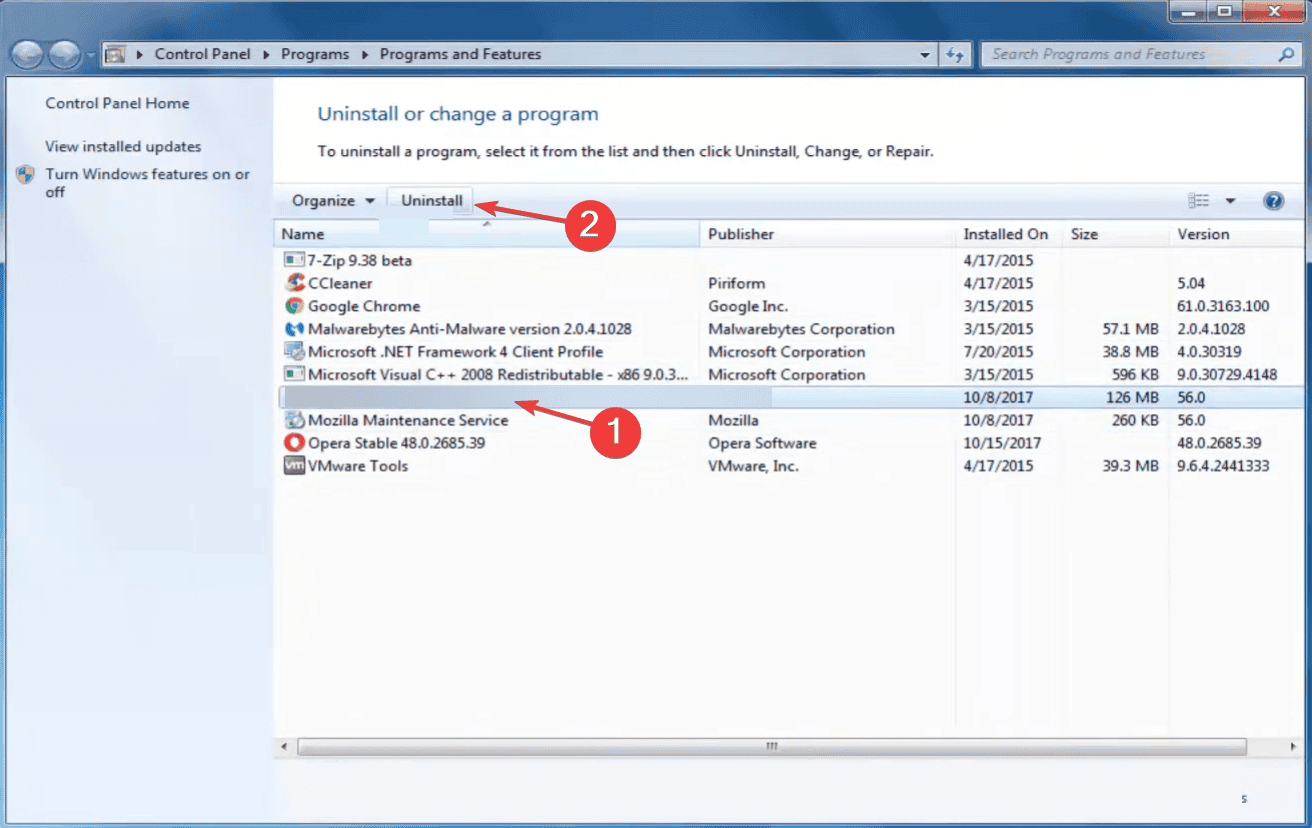
Task: Click the Control Panel icon in address bar
Action: [115, 54]
